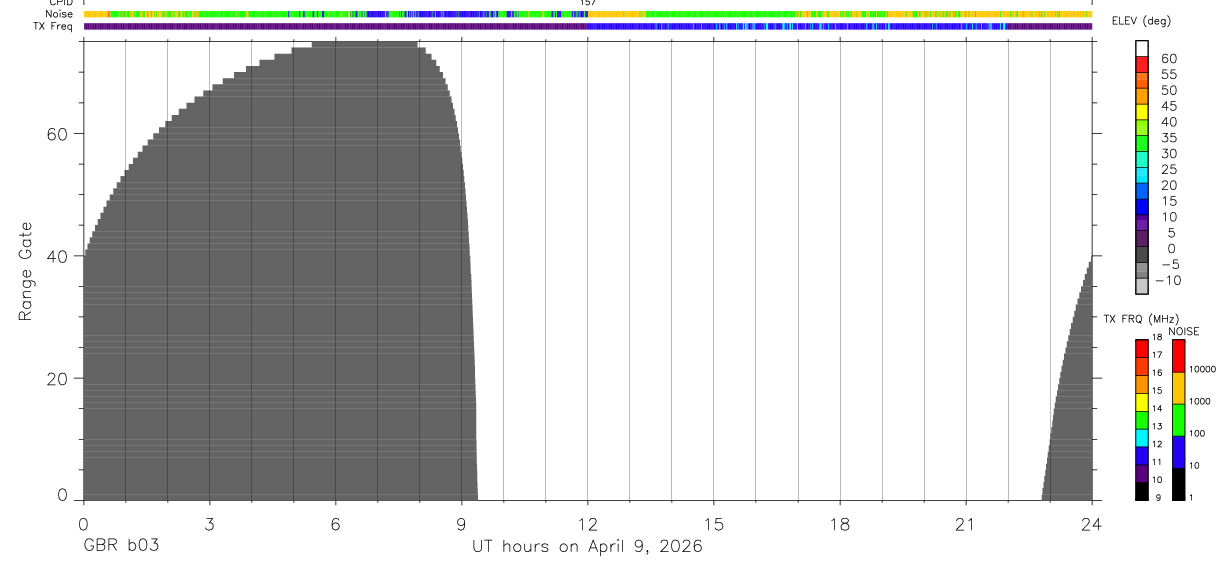Click the black 1–10 NOISE legend band

pos(1178,484)
